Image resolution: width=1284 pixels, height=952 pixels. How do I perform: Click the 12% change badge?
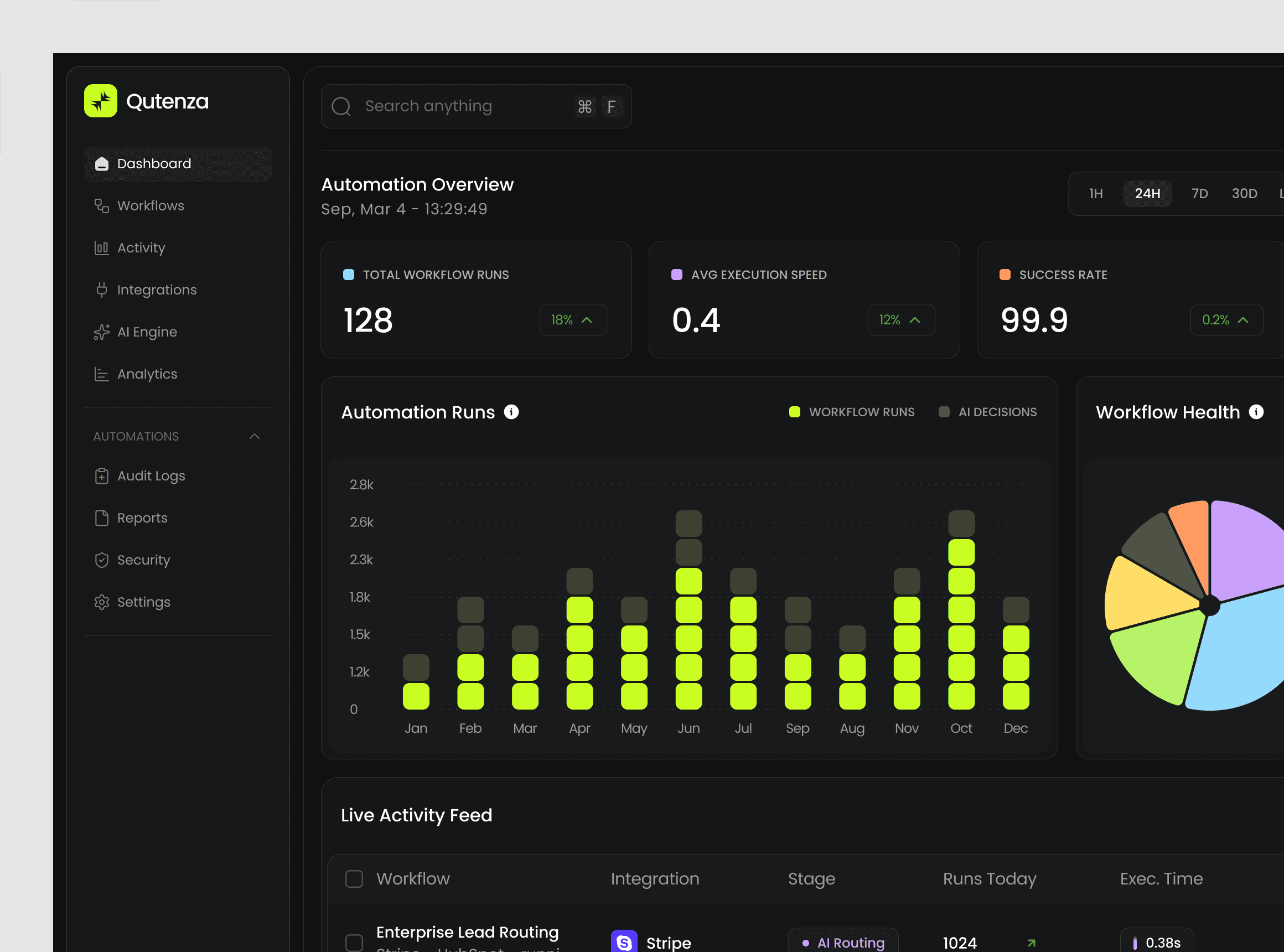pyautogui.click(x=902, y=320)
